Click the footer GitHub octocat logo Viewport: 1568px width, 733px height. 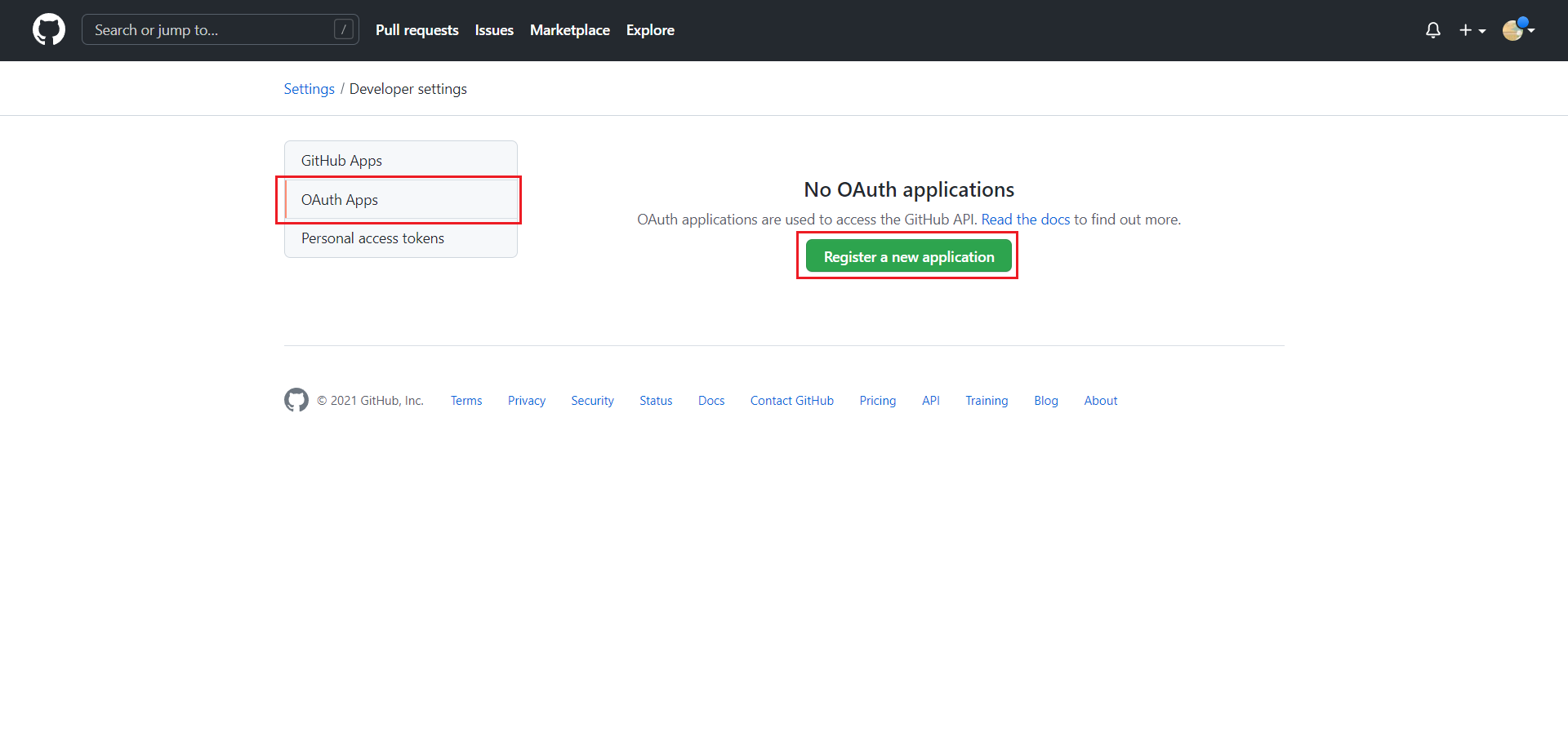pos(296,400)
